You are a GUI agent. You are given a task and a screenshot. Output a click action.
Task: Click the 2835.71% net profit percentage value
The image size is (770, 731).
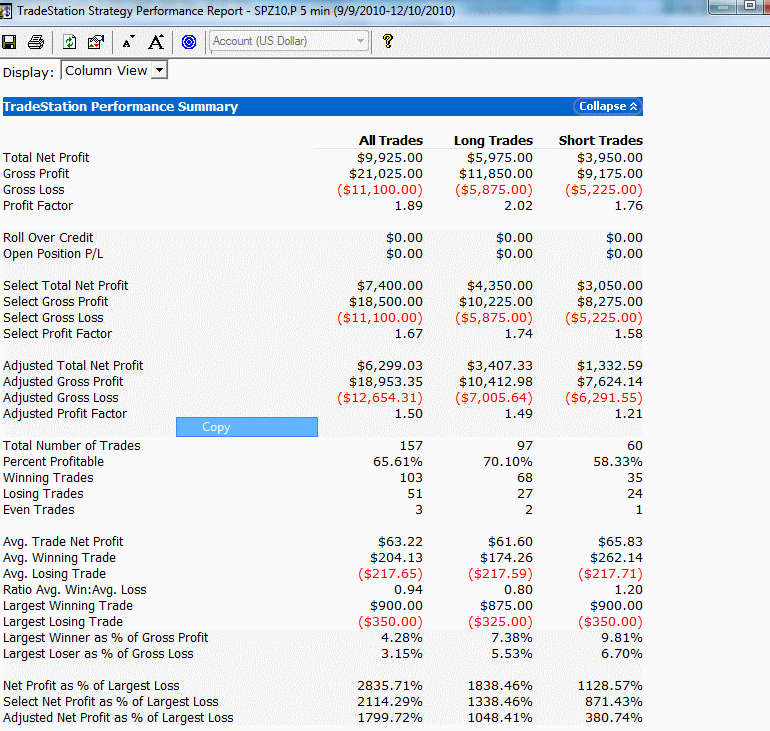point(390,686)
